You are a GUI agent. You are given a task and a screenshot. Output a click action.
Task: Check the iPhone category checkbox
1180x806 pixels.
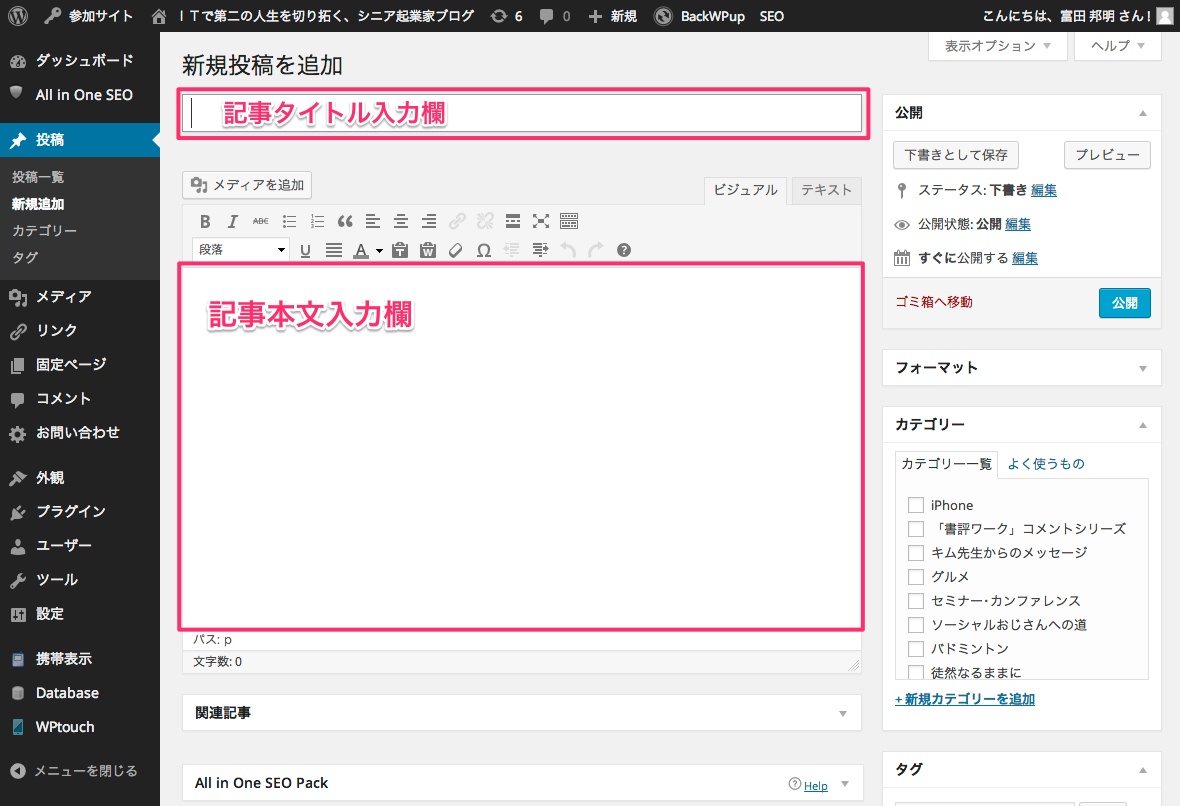point(915,505)
